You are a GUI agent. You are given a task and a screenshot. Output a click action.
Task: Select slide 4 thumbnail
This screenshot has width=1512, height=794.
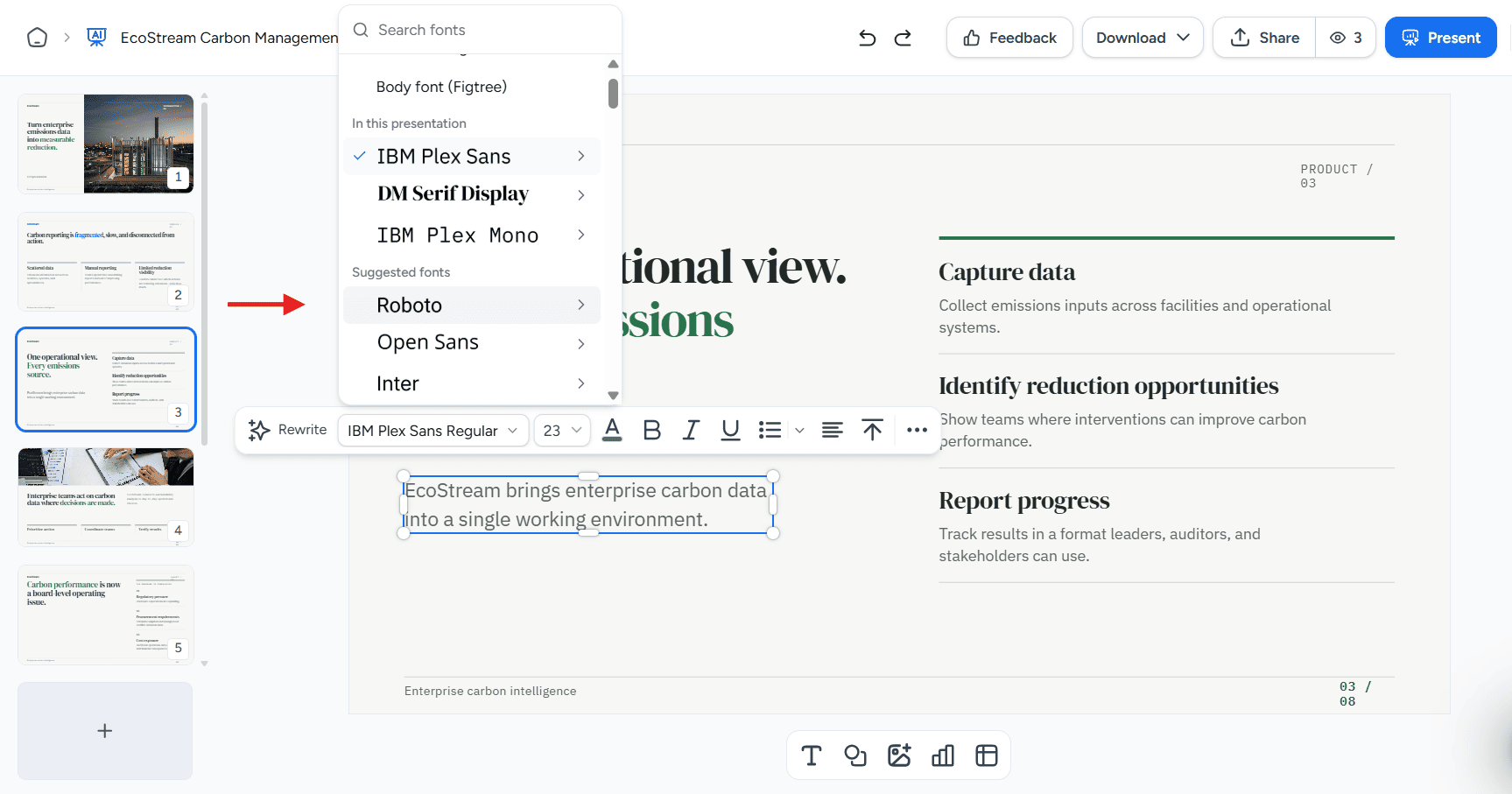106,497
